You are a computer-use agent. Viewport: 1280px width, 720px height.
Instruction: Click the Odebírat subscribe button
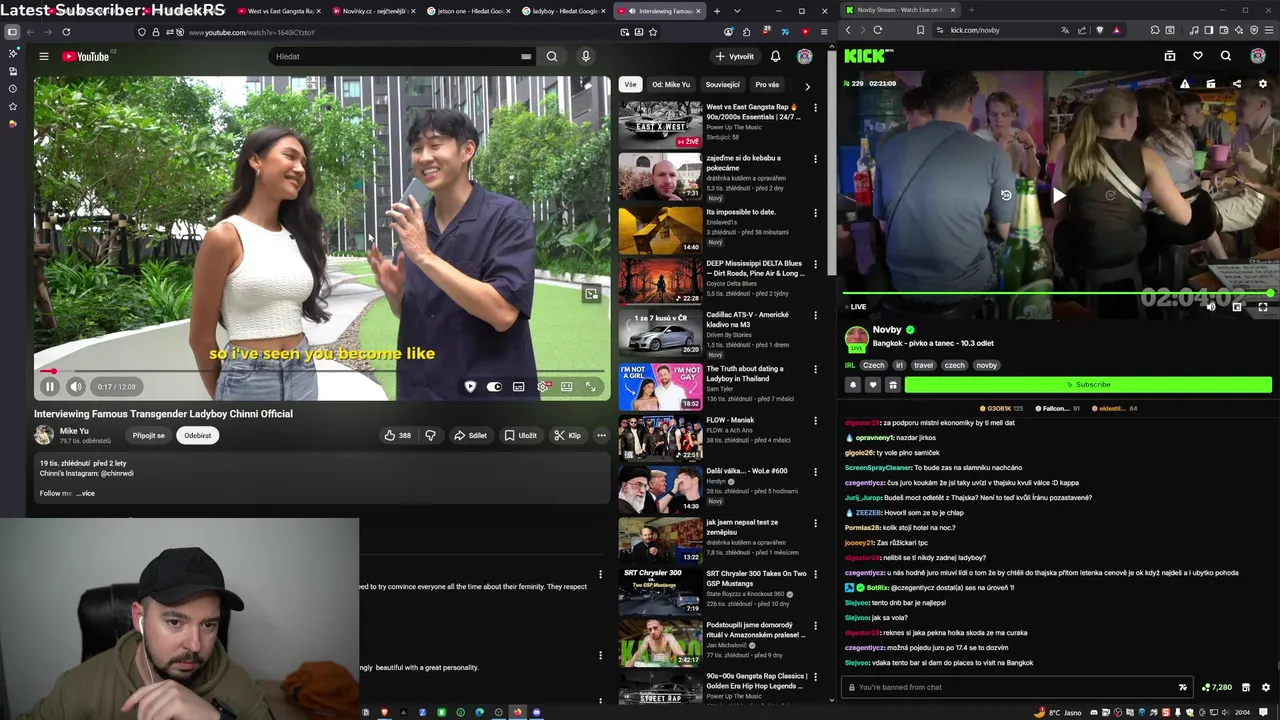(197, 435)
